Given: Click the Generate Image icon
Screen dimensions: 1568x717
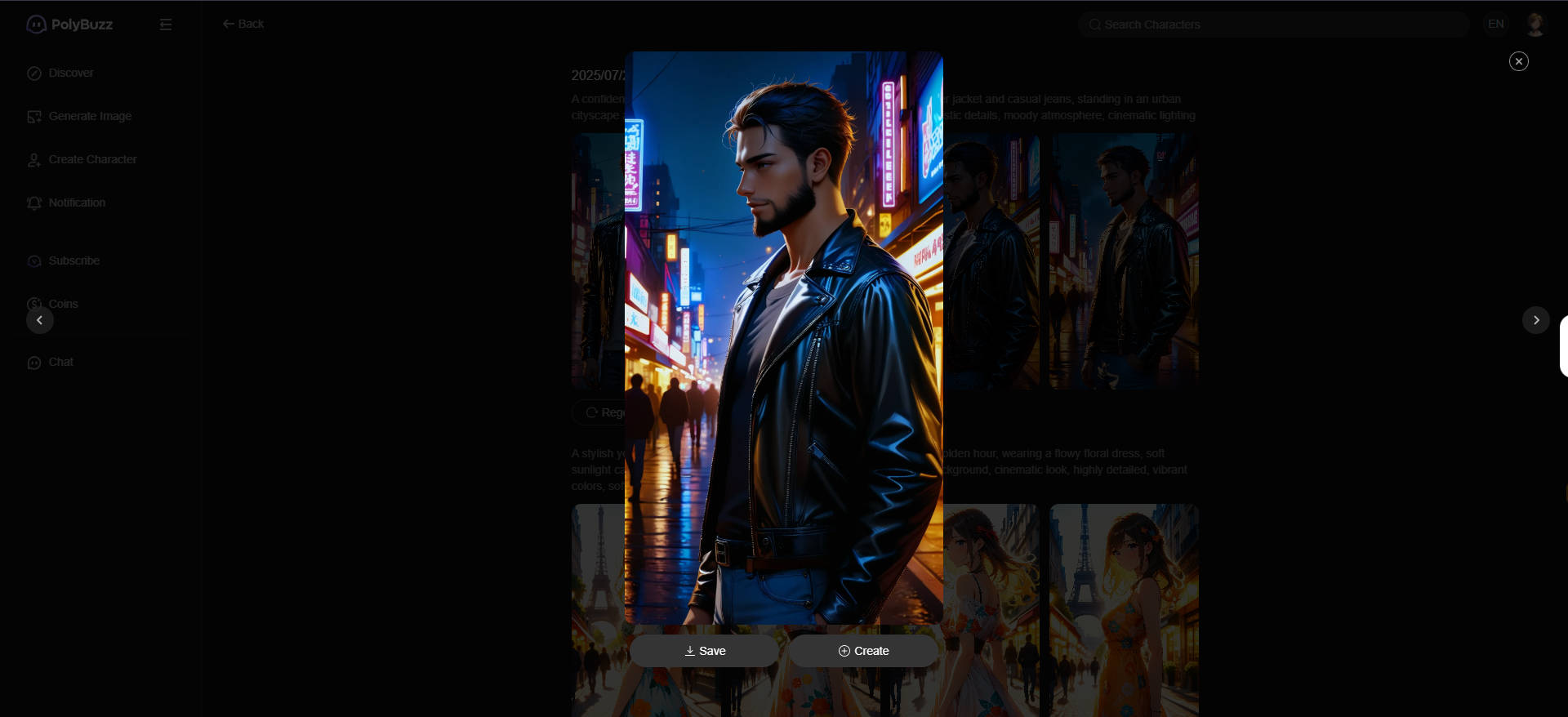Looking at the screenshot, I should tap(34, 117).
